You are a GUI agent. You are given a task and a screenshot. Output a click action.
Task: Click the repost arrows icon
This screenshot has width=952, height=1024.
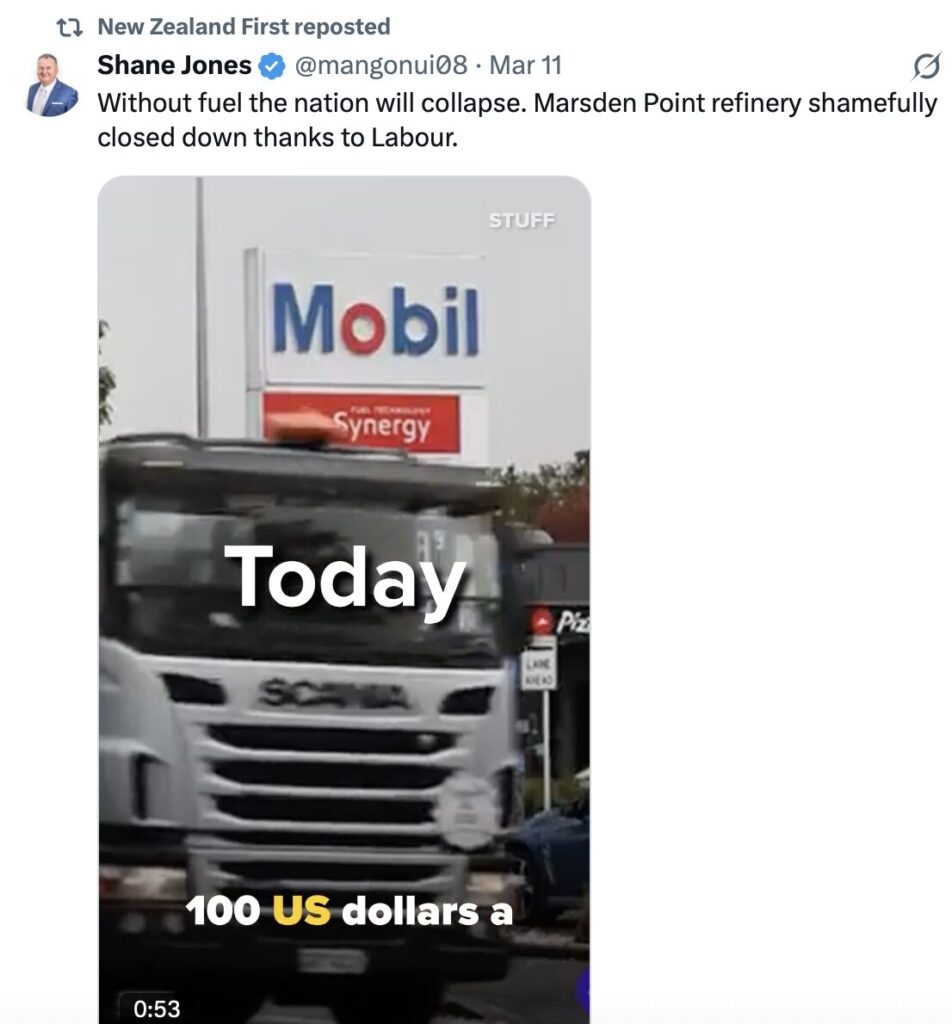pyautogui.click(x=69, y=27)
